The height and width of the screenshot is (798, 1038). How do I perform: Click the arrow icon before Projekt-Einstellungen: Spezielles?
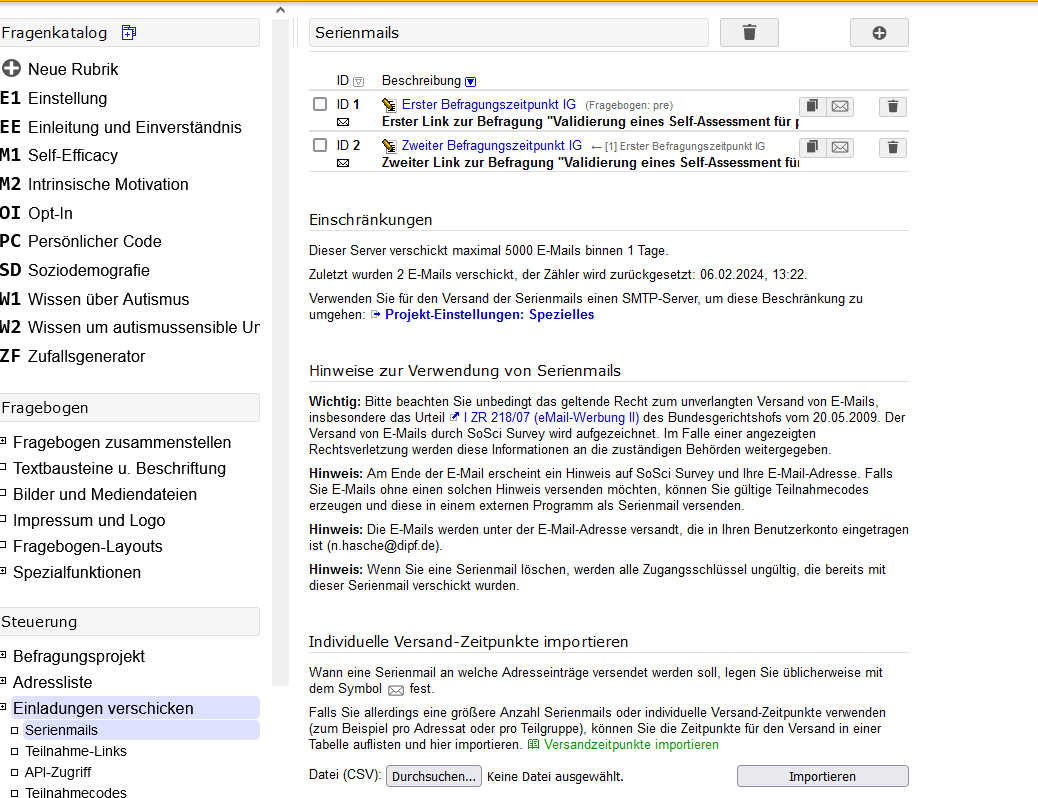pyautogui.click(x=375, y=315)
